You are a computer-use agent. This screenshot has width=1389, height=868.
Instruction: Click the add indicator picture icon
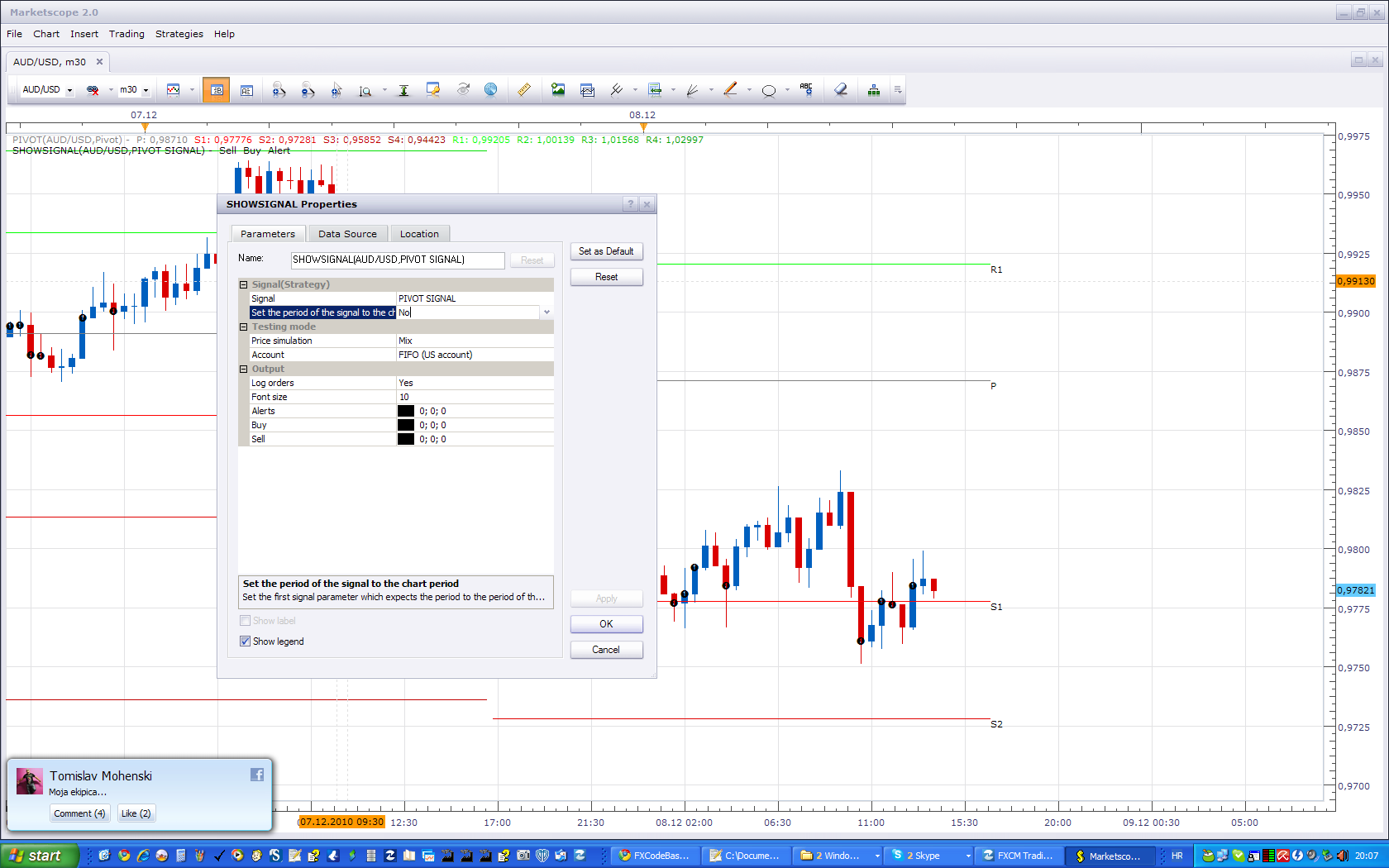558,90
